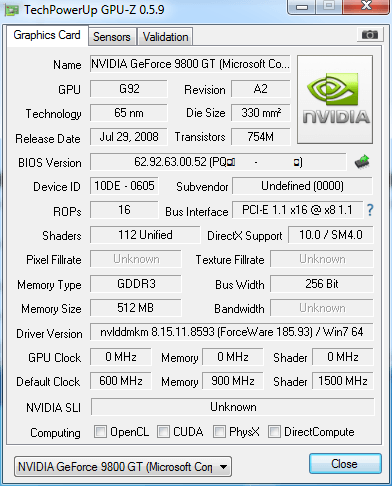Click the Shaders field 112 Unified

click(x=145, y=235)
